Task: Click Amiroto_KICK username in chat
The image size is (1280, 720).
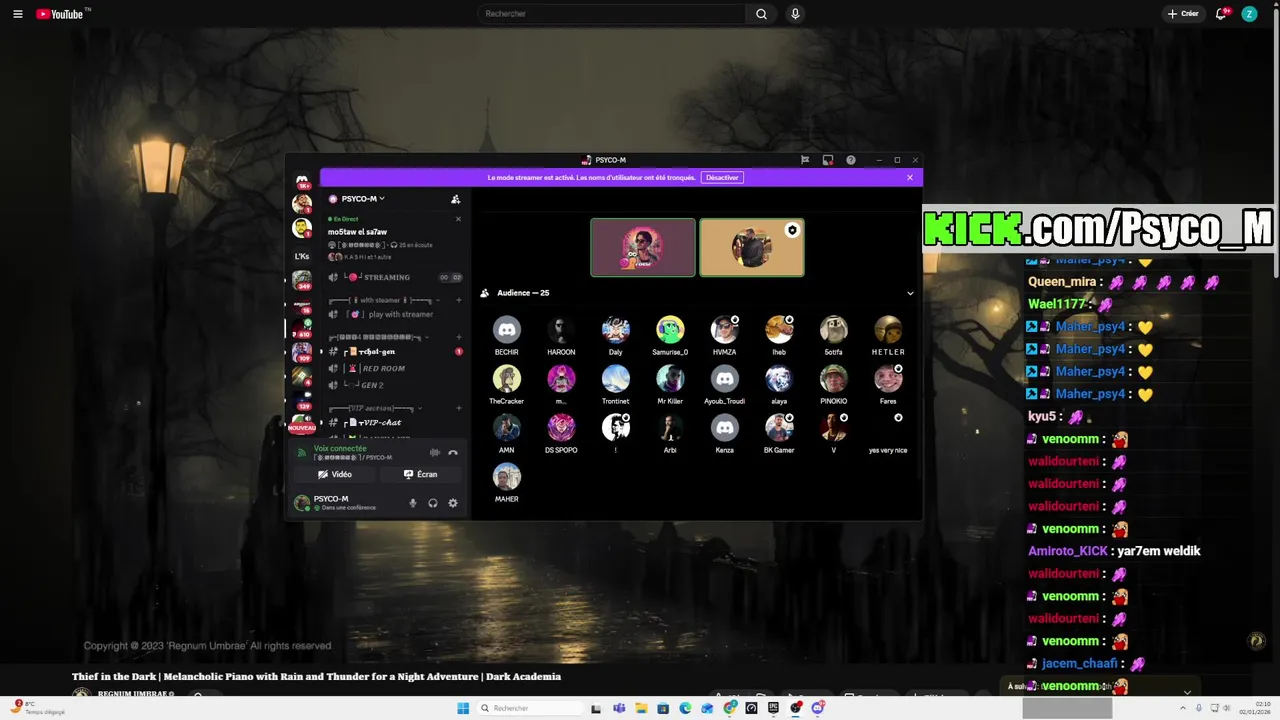Action: 1068,551
